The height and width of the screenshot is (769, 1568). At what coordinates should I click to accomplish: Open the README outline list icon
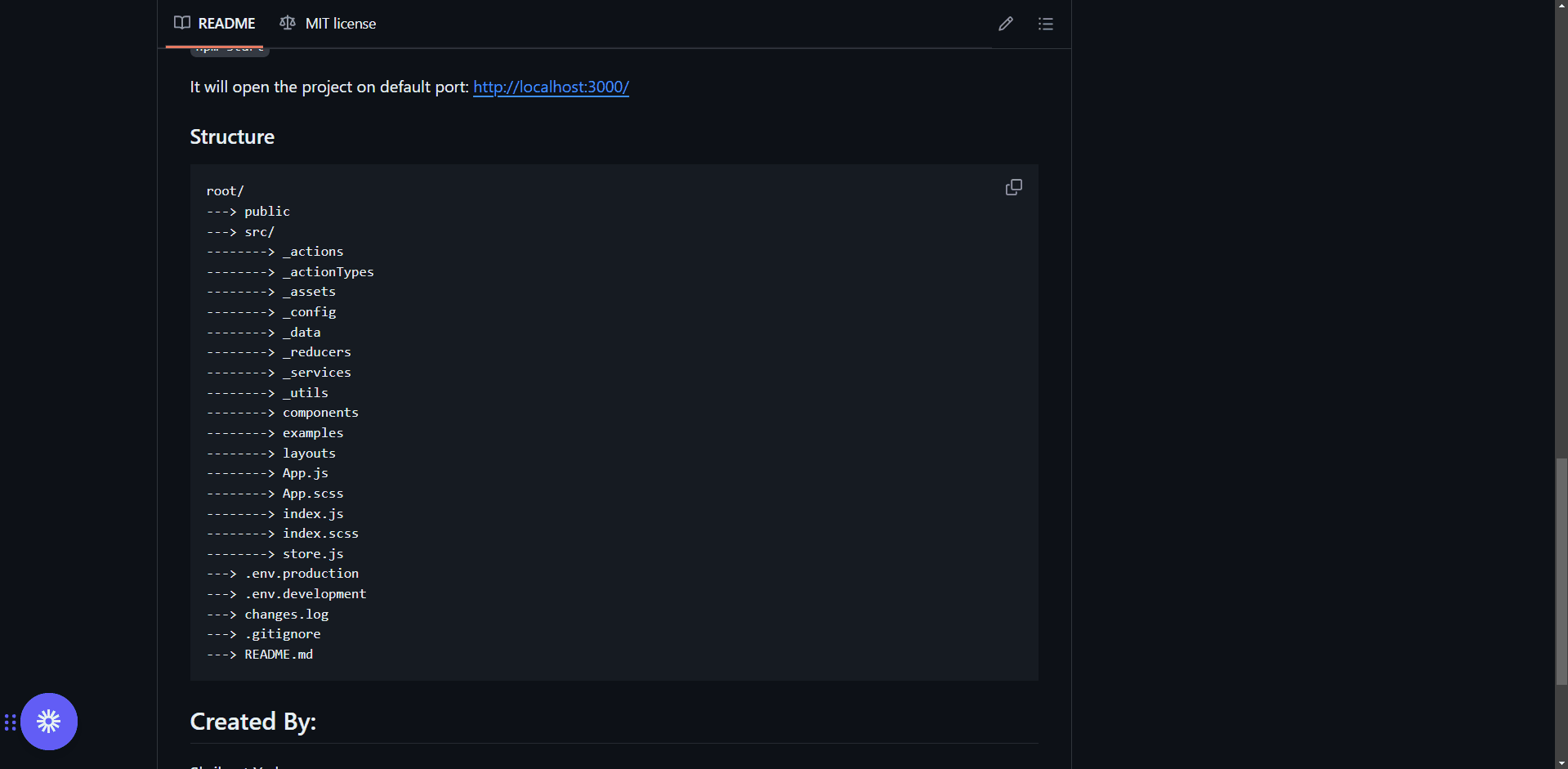tap(1046, 24)
